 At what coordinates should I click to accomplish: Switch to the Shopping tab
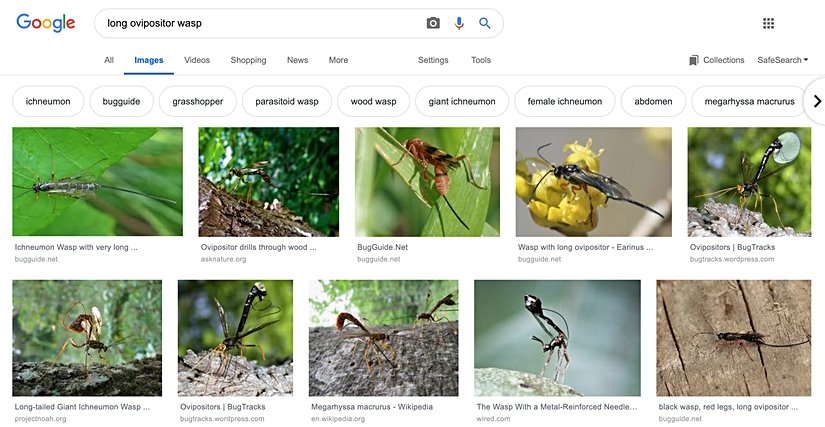tap(248, 60)
